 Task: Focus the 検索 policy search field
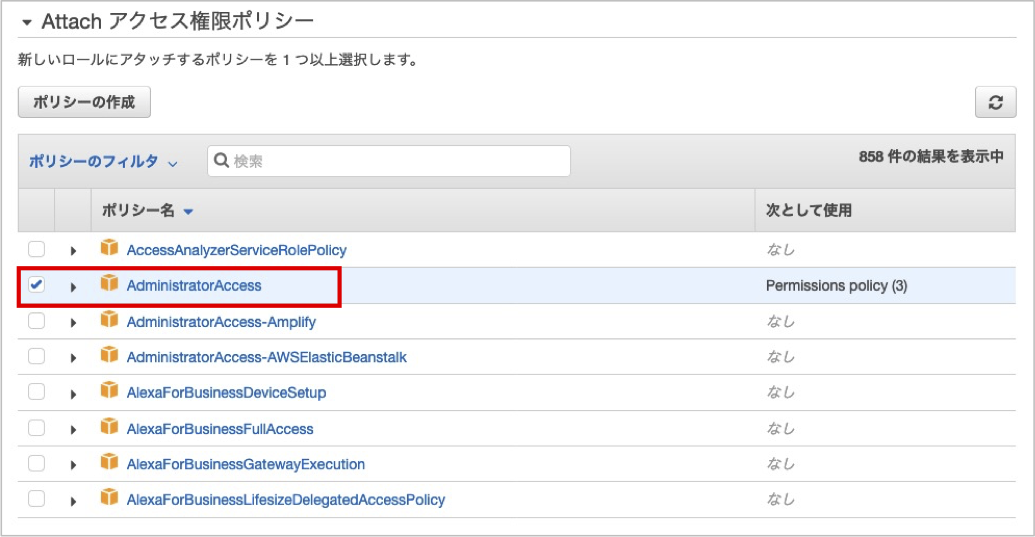point(389,161)
